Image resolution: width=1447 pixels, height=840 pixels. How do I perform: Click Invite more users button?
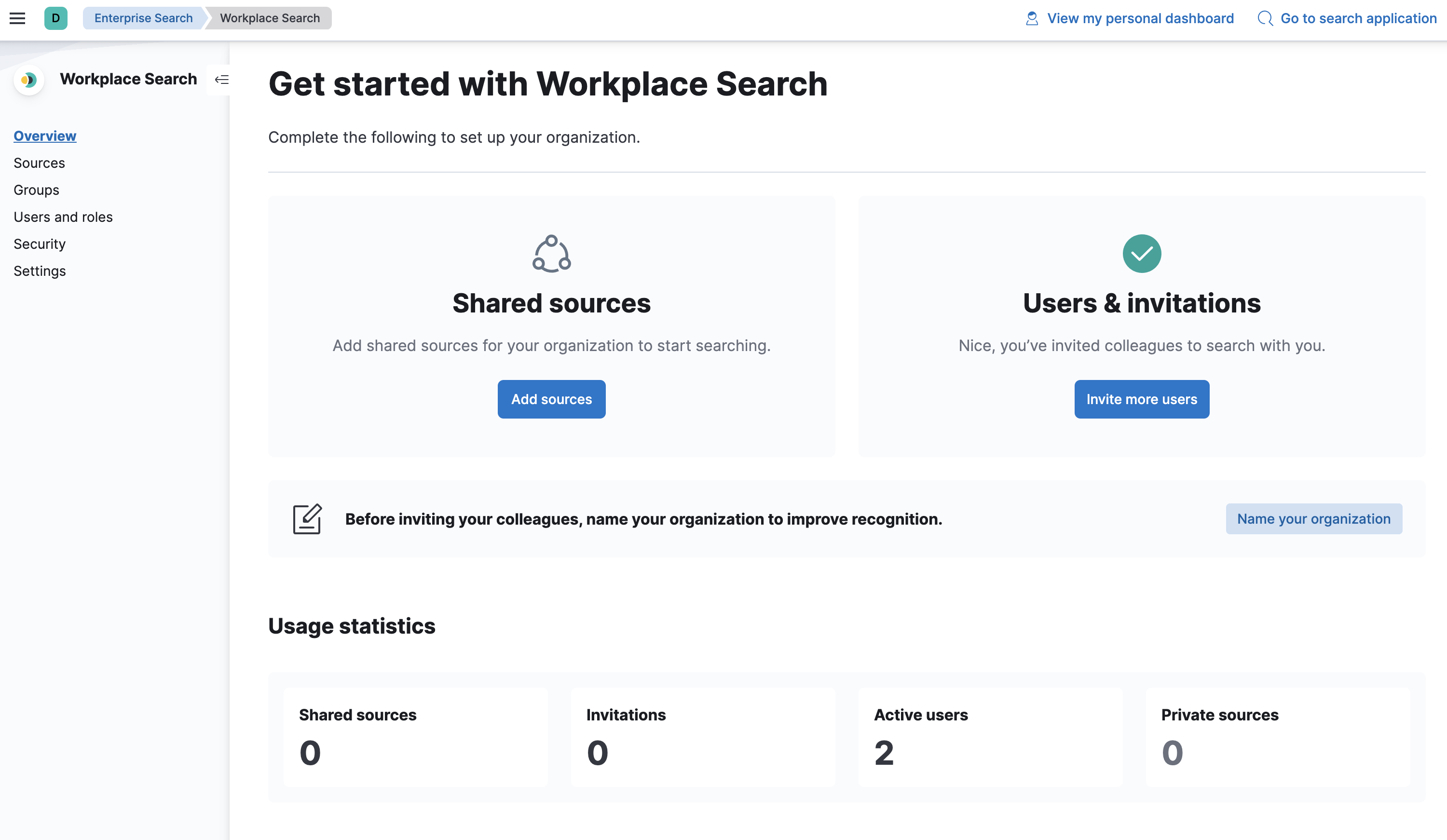[1142, 399]
